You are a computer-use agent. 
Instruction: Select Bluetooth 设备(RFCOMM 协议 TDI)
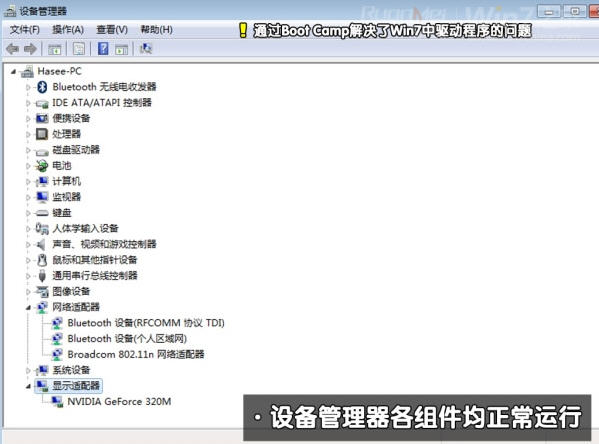pos(146,323)
